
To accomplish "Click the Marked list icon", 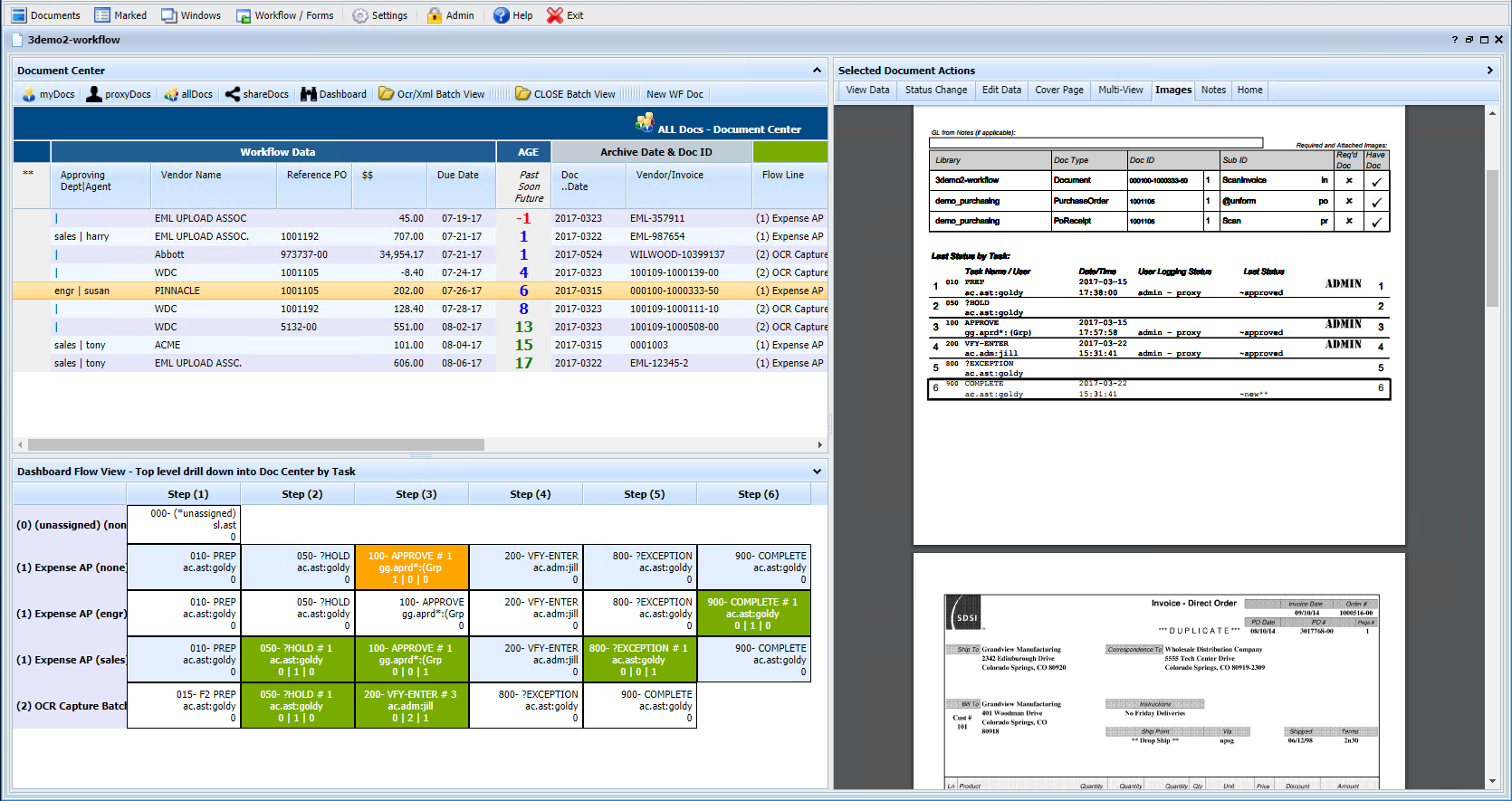I will 102,15.
